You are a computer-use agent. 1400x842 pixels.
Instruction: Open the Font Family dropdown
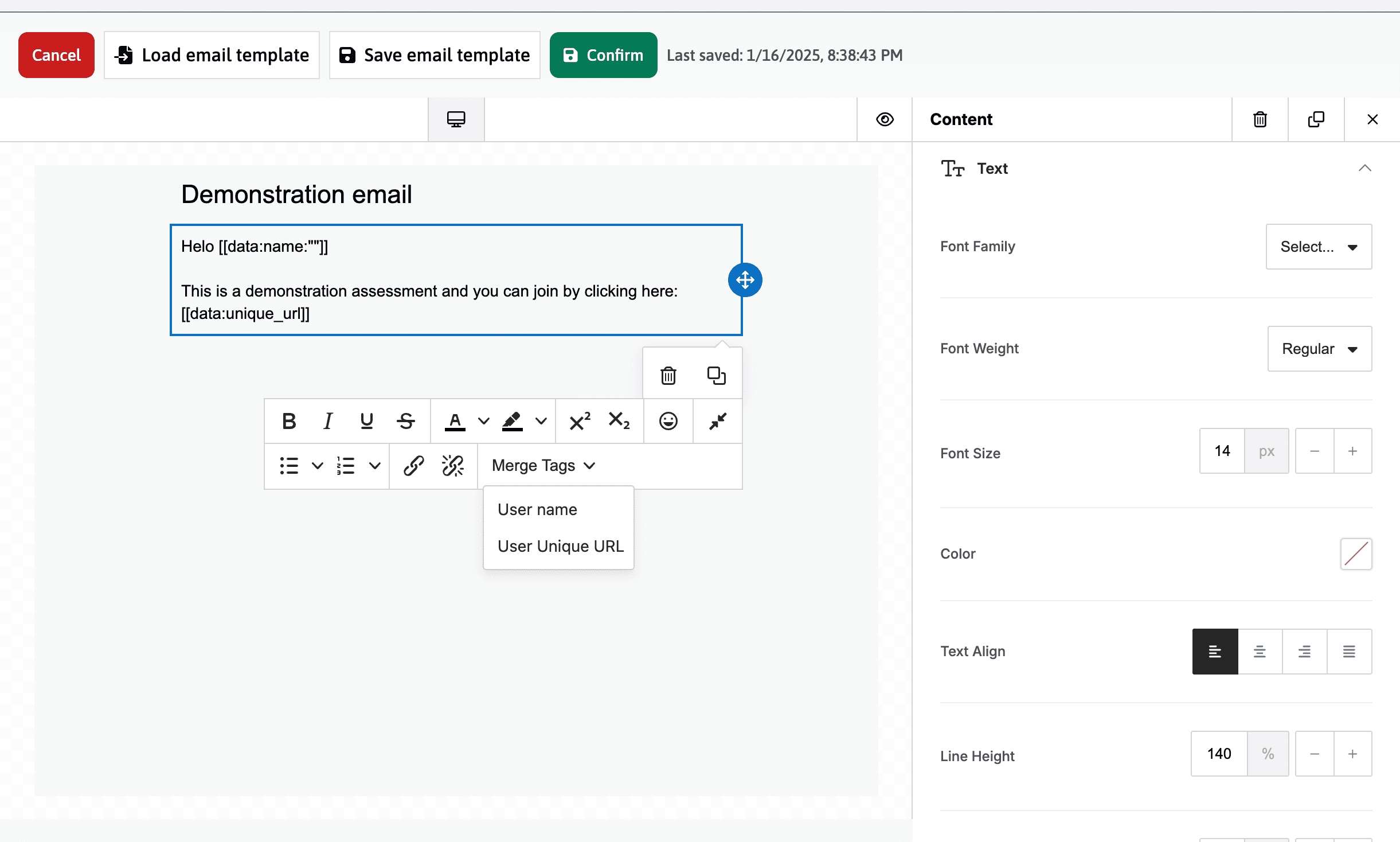click(1319, 247)
